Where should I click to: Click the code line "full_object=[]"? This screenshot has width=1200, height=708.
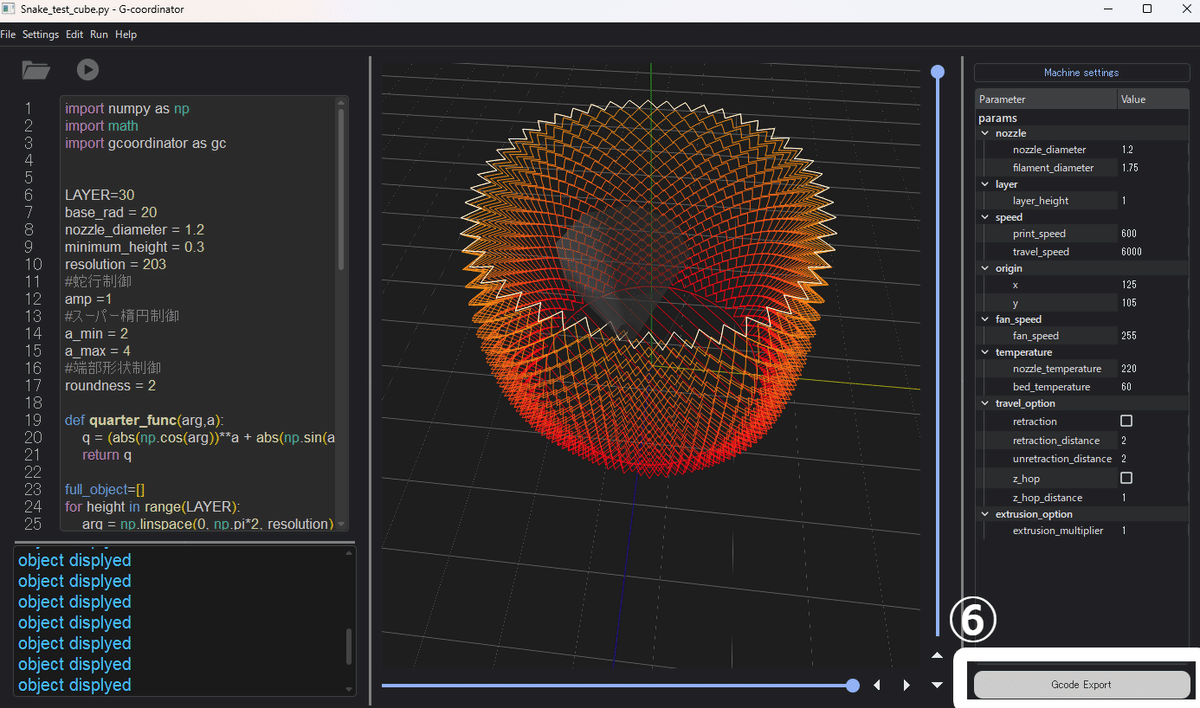tap(105, 489)
